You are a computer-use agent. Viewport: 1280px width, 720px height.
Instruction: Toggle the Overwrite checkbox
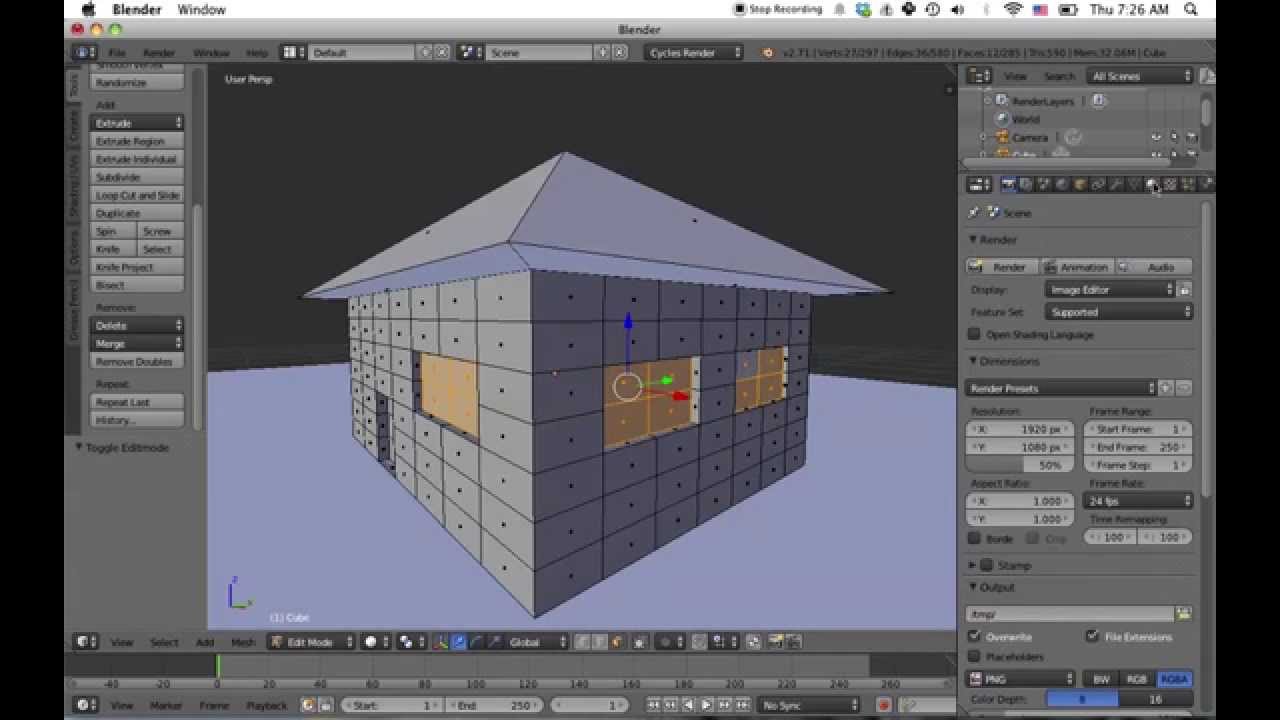[974, 636]
